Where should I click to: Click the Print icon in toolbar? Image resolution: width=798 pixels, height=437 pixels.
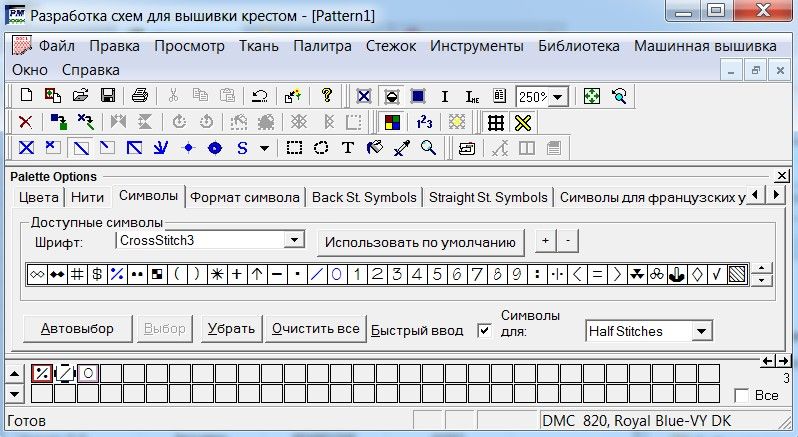(139, 96)
